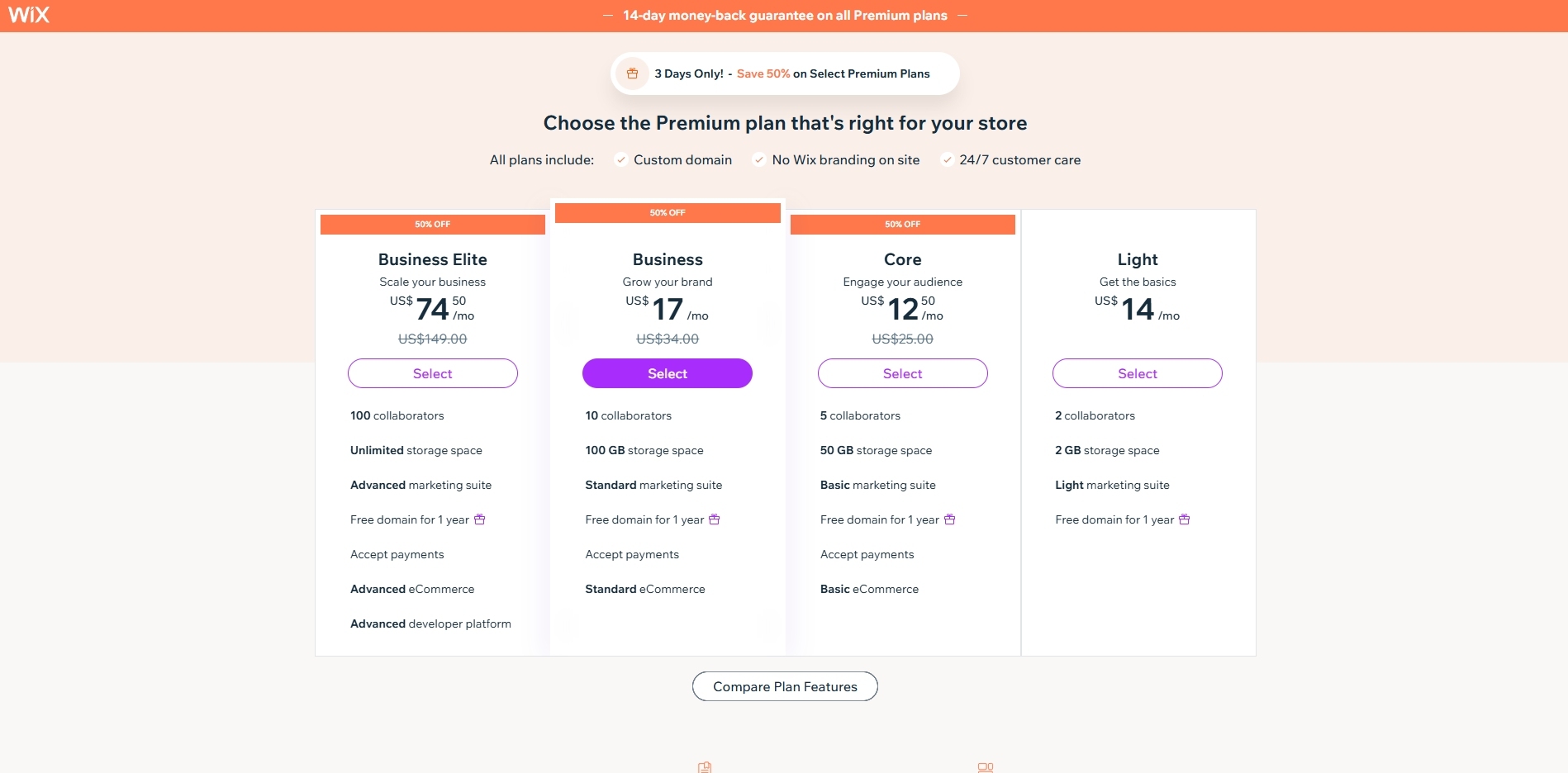Click the Wix logo

29,15
